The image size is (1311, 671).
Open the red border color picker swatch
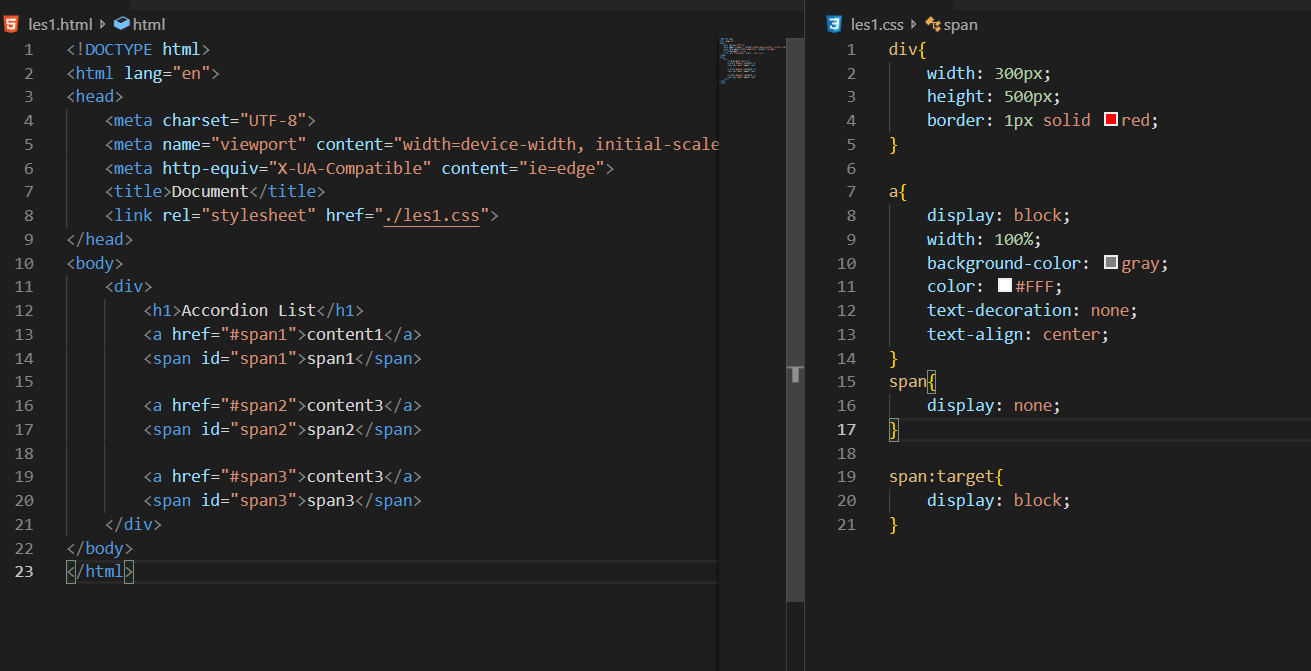[1110, 120]
